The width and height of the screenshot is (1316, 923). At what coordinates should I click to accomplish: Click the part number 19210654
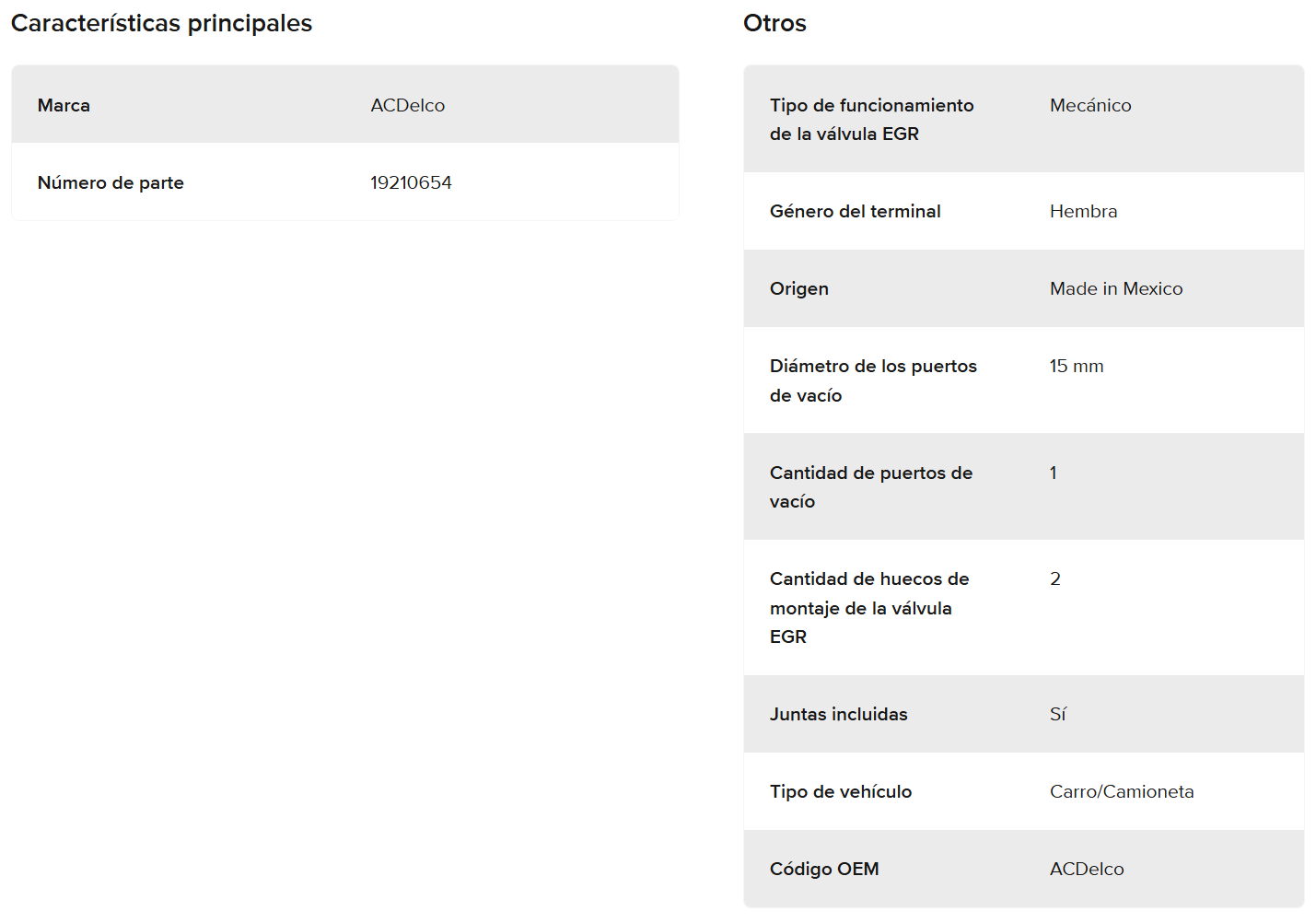(x=411, y=182)
